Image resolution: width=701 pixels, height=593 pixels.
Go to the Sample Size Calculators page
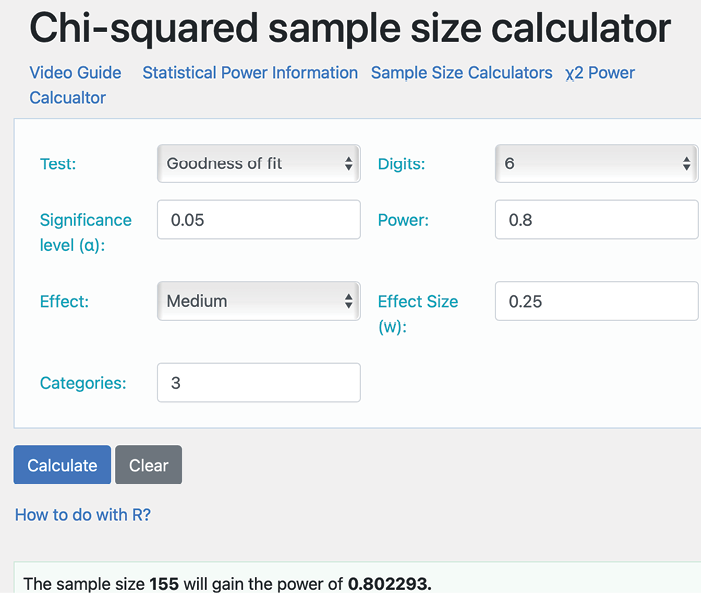click(461, 73)
